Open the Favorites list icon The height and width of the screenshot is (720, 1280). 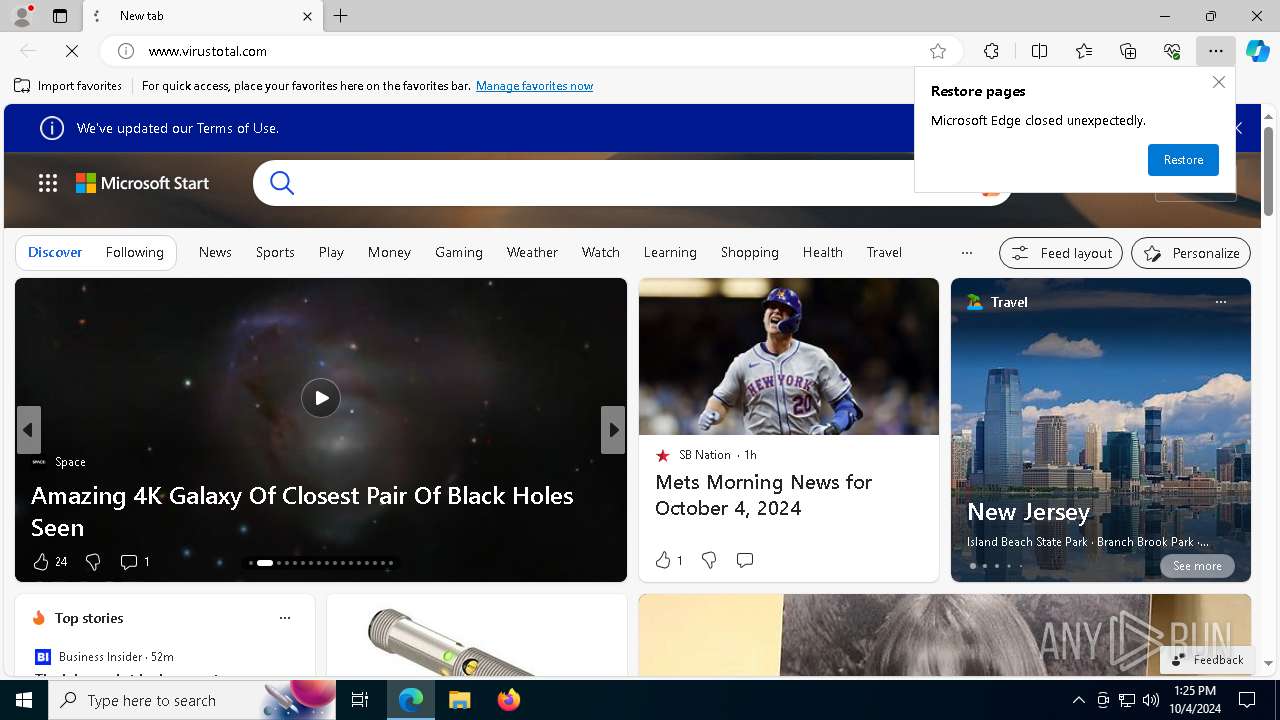(x=1084, y=51)
